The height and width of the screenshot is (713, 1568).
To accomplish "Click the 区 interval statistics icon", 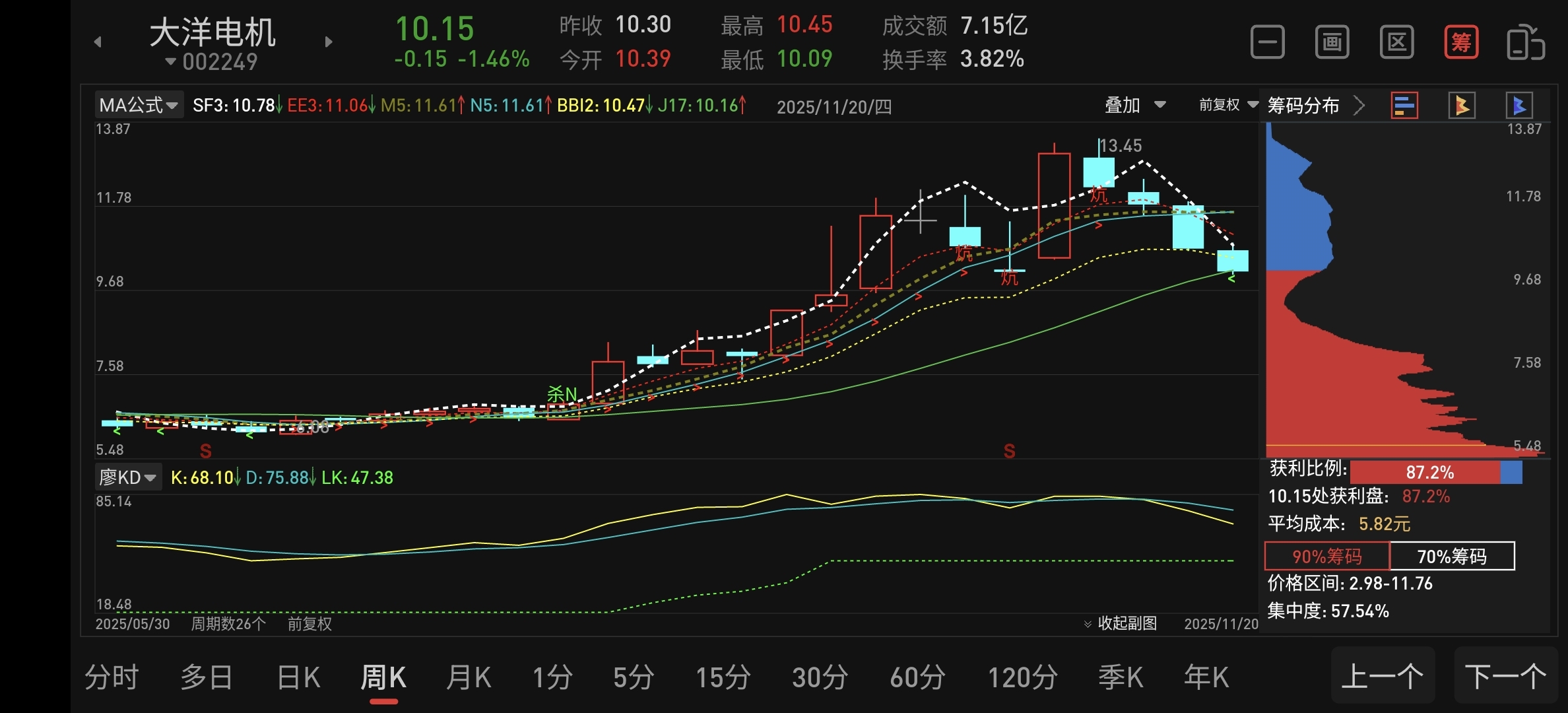I will tap(1396, 43).
